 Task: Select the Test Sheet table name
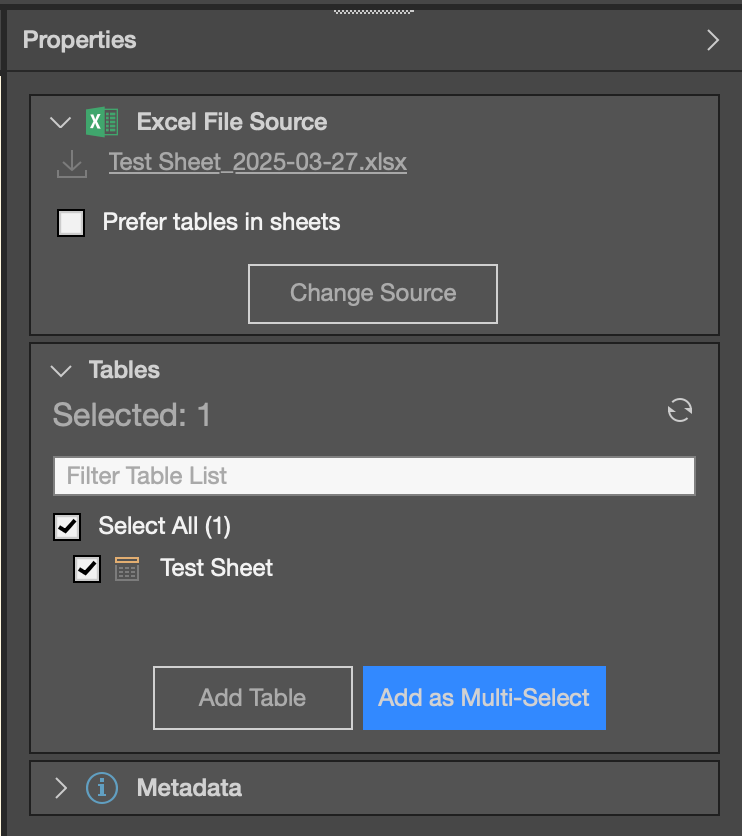(216, 568)
